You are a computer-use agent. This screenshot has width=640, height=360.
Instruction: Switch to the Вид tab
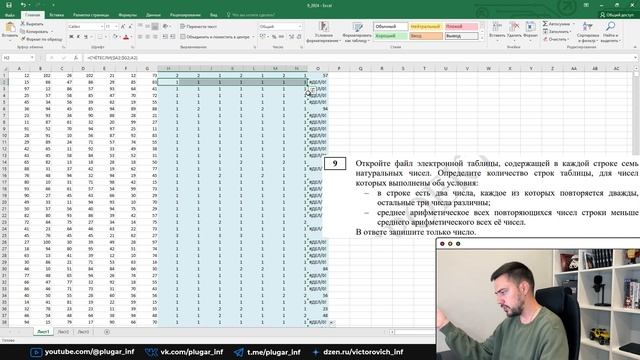[213, 15]
